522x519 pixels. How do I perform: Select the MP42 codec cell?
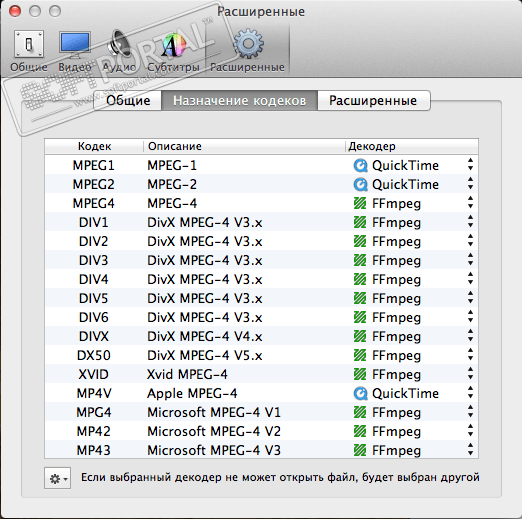tap(94, 431)
